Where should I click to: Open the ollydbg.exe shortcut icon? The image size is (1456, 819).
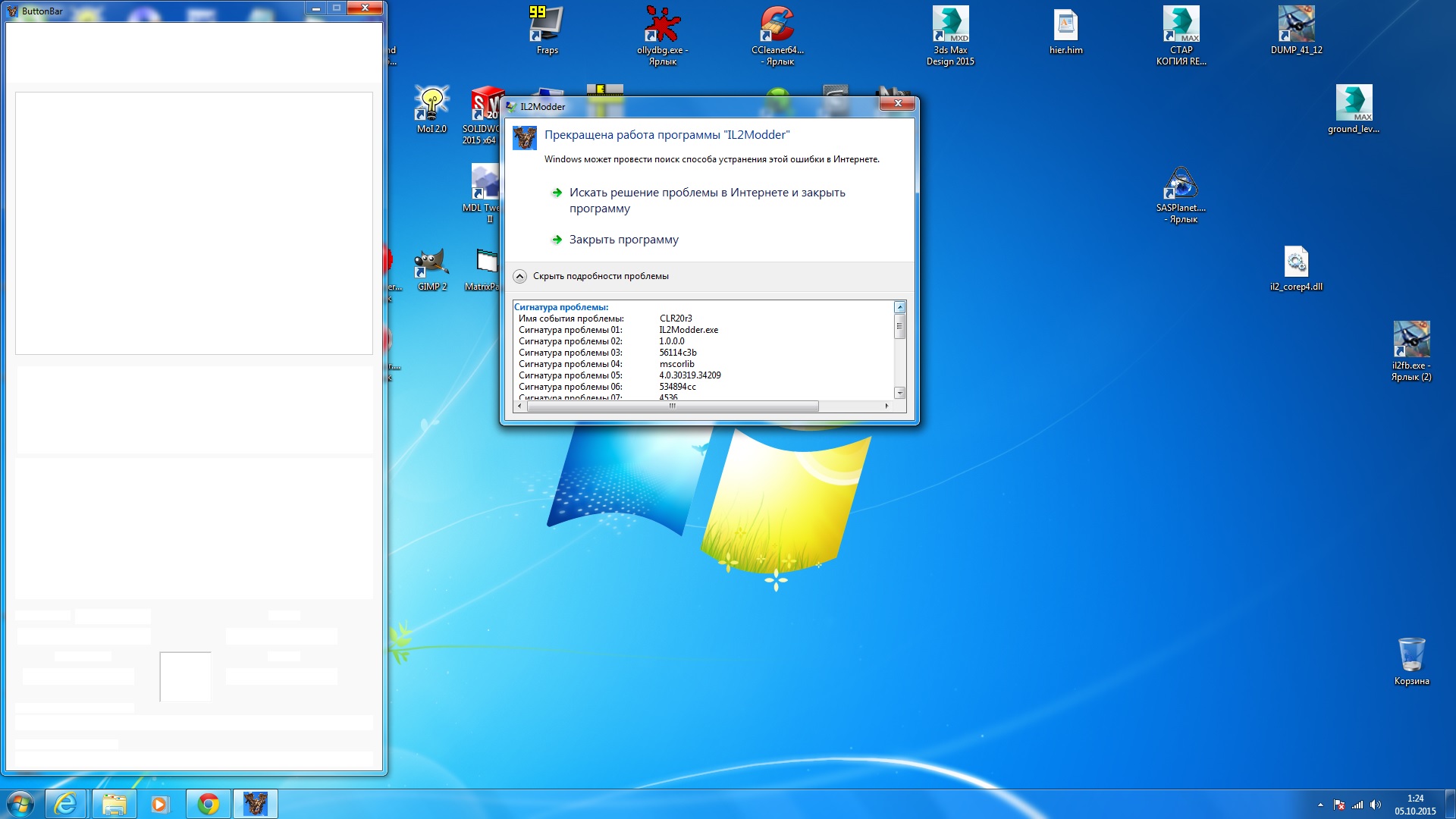[x=662, y=26]
